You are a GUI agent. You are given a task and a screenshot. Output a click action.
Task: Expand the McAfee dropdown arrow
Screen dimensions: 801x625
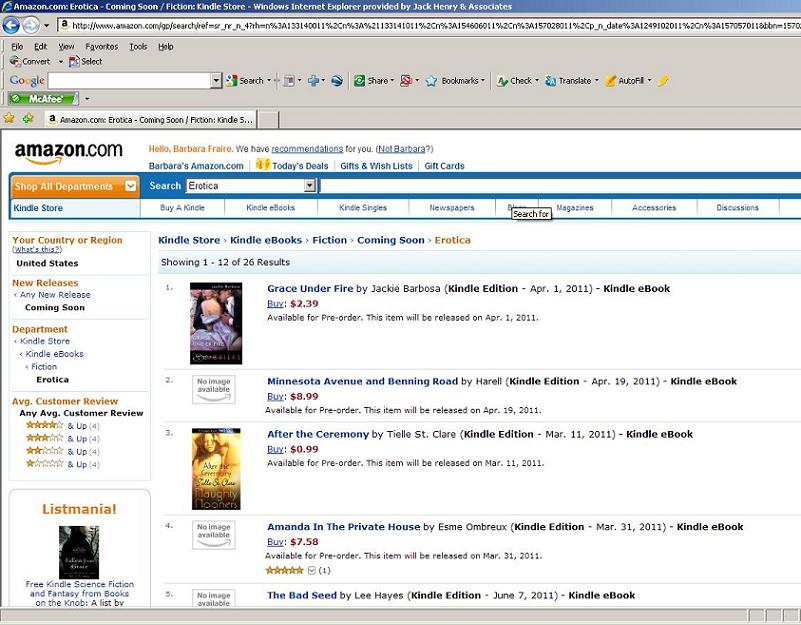pos(87,99)
